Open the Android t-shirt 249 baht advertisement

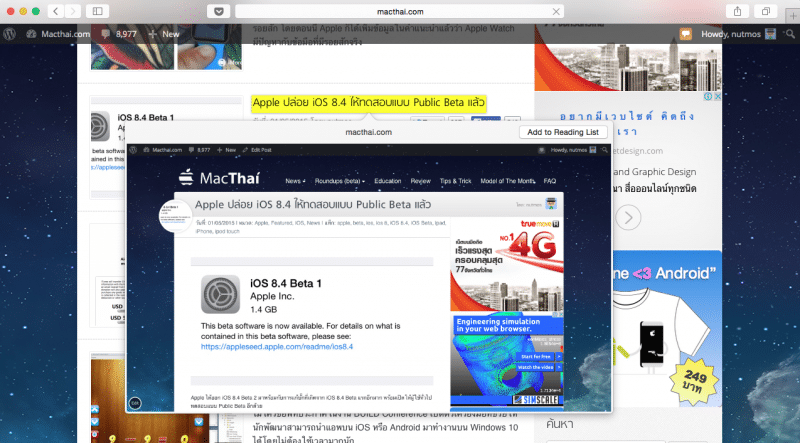667,328
